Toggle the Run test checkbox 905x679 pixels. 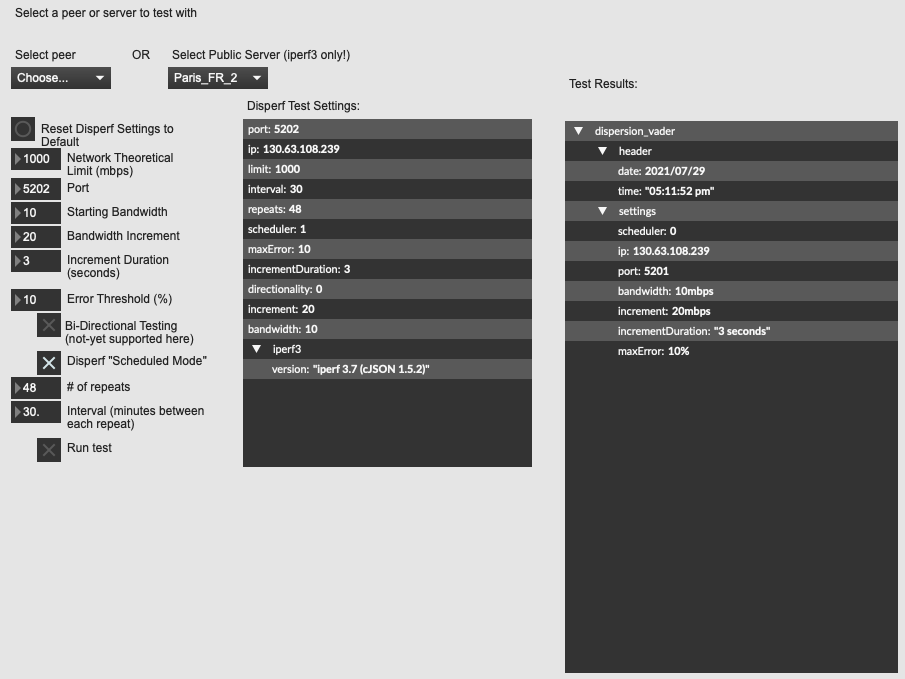pyautogui.click(x=49, y=449)
